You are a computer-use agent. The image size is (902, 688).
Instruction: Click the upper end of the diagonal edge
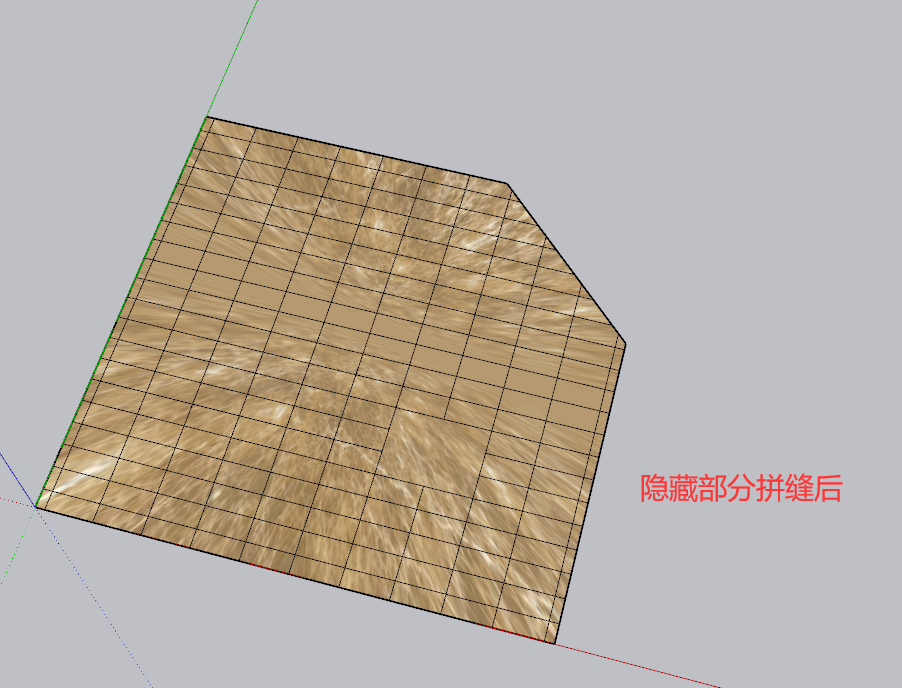pos(508,184)
